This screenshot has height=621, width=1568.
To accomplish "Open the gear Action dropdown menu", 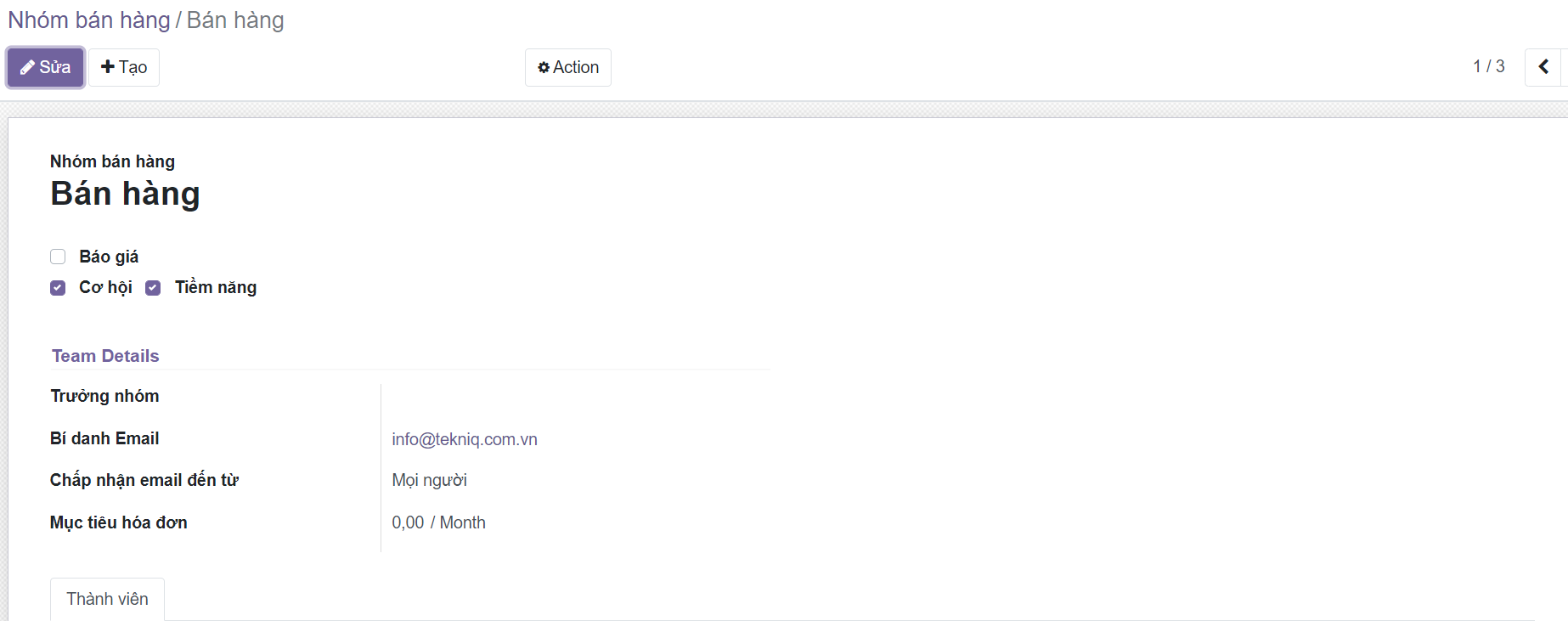I will coord(568,67).
